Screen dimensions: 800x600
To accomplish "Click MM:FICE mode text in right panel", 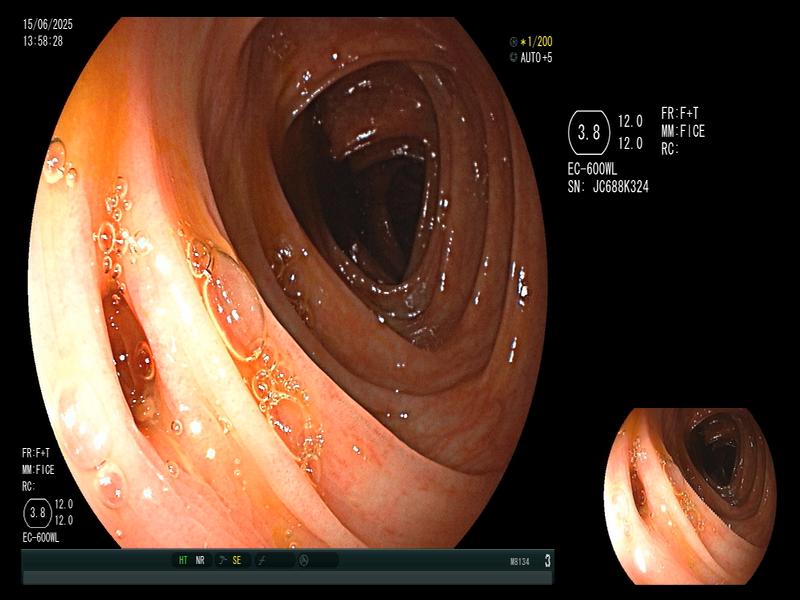I will (683, 131).
